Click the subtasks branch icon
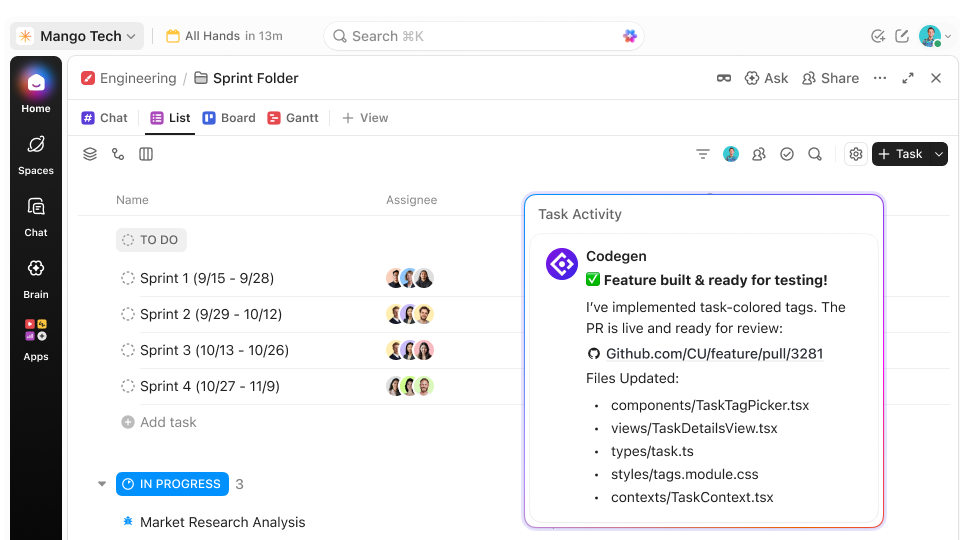 click(118, 154)
